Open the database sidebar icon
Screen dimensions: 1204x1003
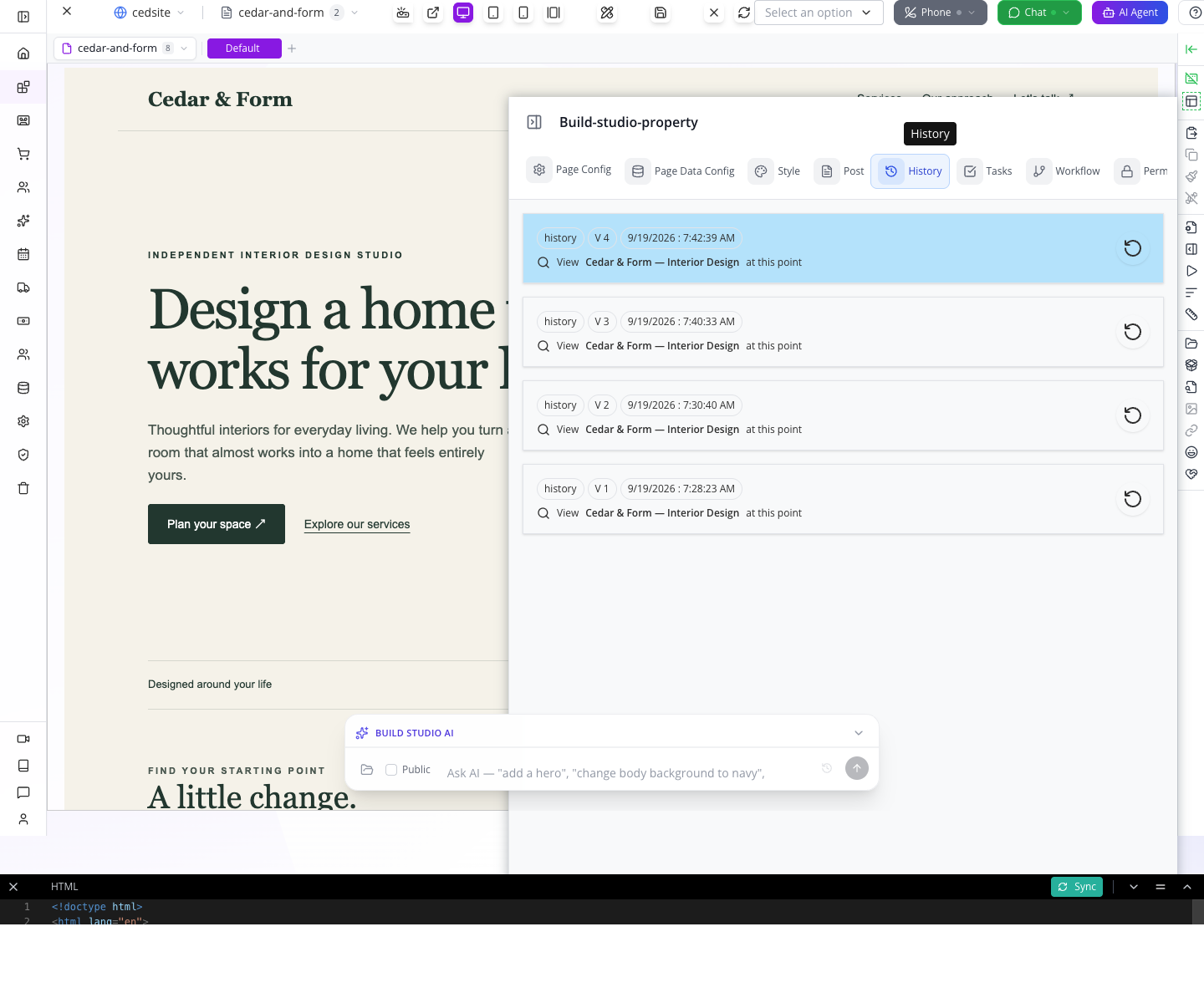pyautogui.click(x=23, y=388)
